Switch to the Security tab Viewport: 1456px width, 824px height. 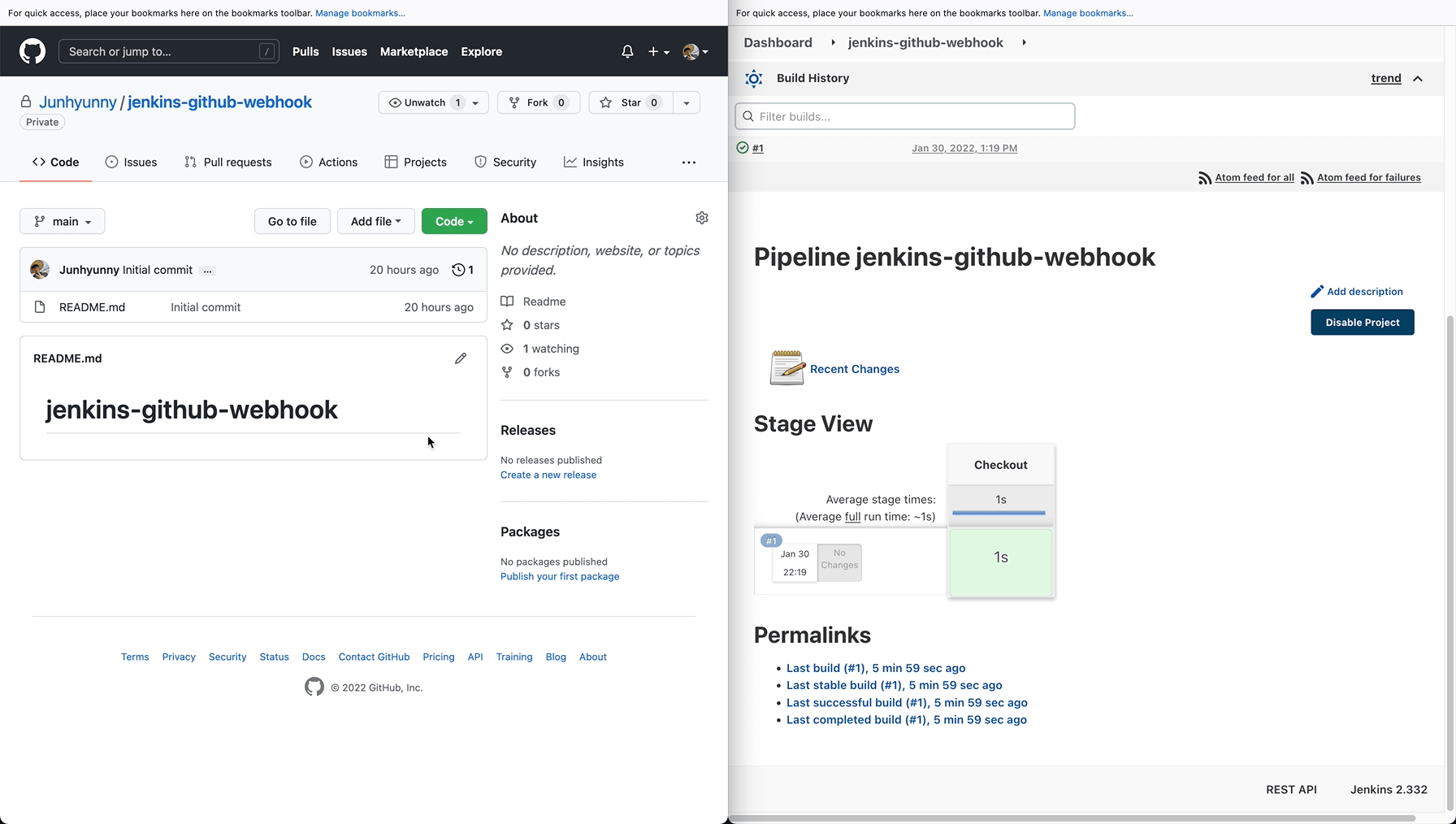(x=505, y=163)
